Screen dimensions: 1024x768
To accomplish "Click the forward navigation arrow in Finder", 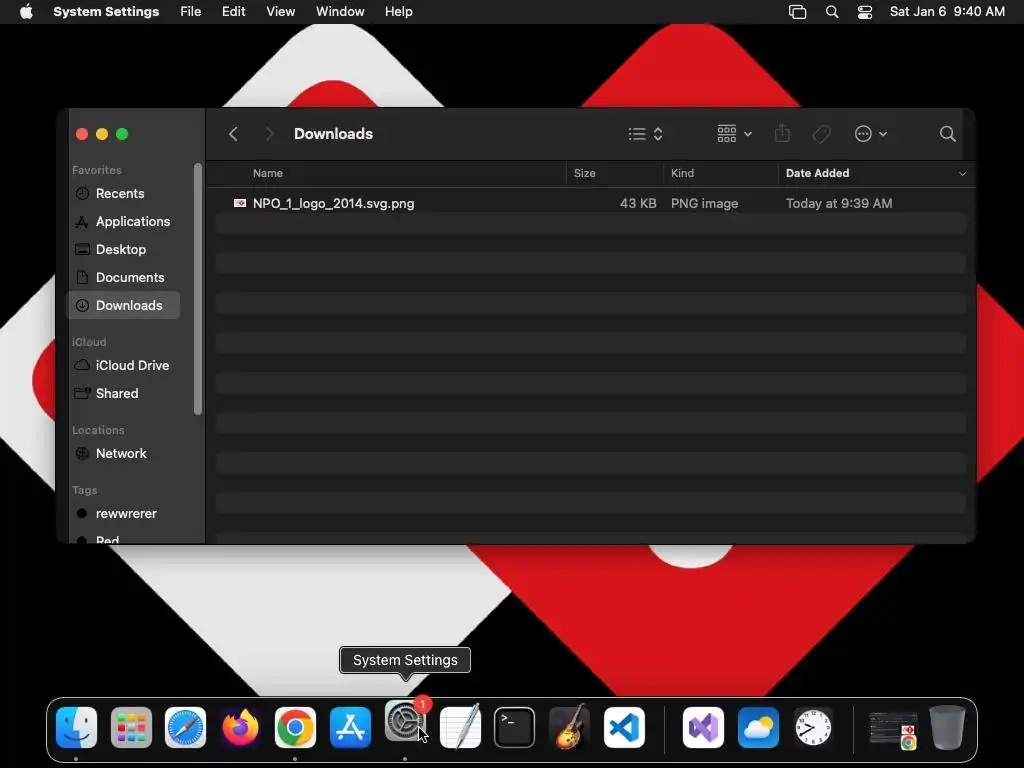I will point(269,134).
